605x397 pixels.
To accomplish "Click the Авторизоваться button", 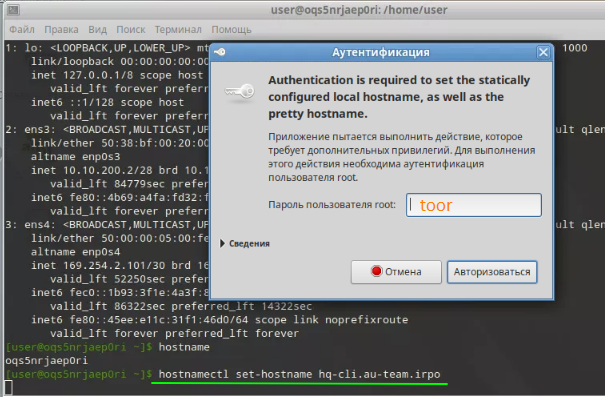I will [492, 272].
